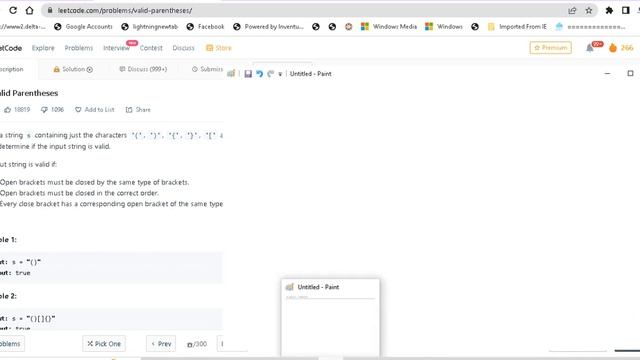This screenshot has width=640, height=360.
Task: Undo last action in Paint
Action: pyautogui.click(x=260, y=73)
